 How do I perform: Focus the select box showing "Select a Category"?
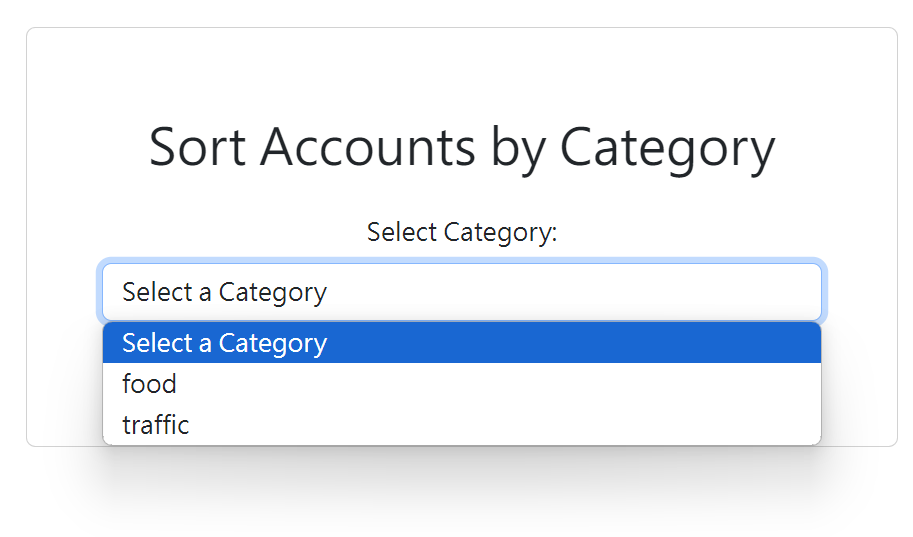coord(461,292)
